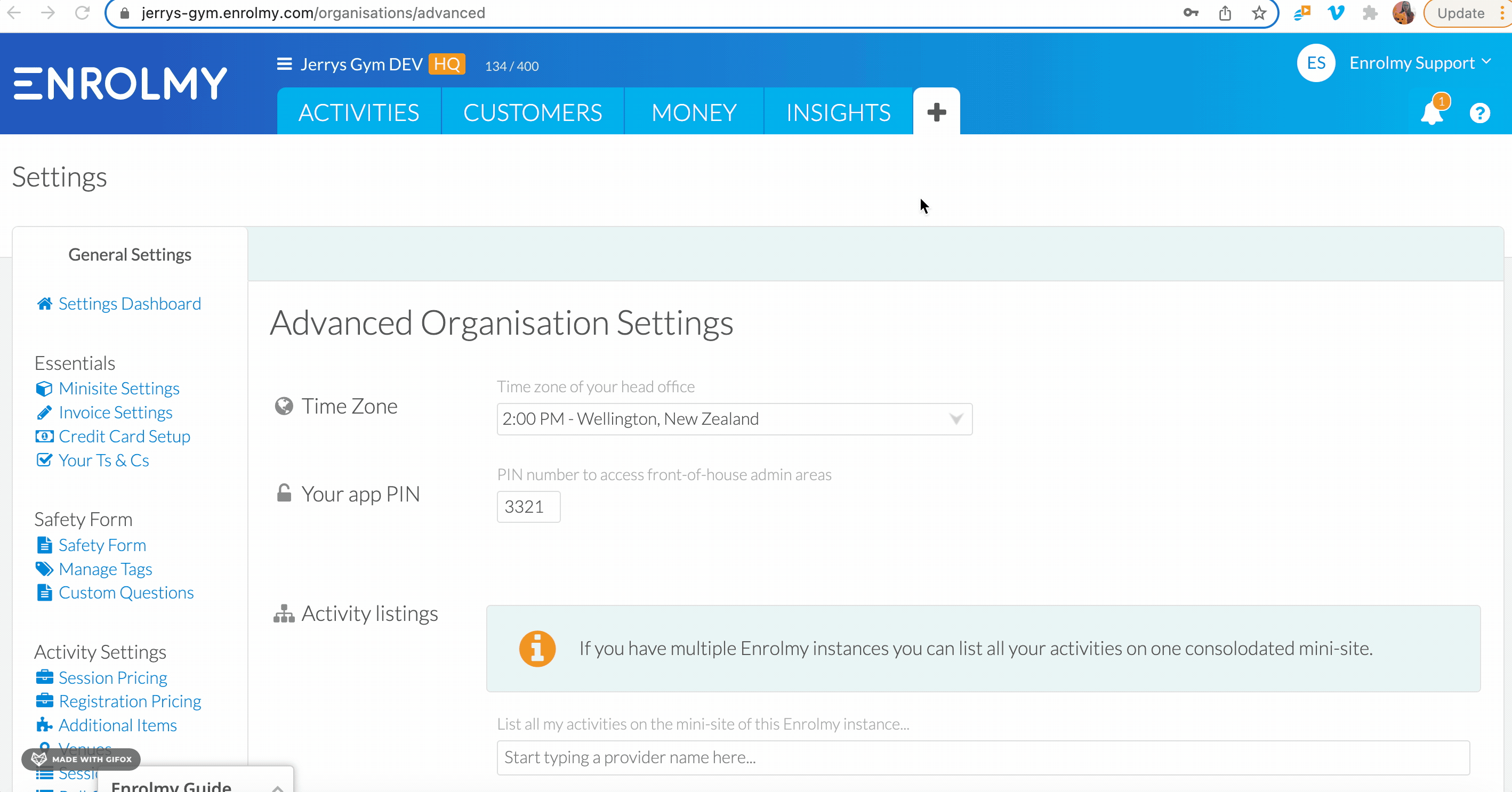The width and height of the screenshot is (1512, 792).
Task: Bookmark this page with the star icon
Action: (x=1258, y=13)
